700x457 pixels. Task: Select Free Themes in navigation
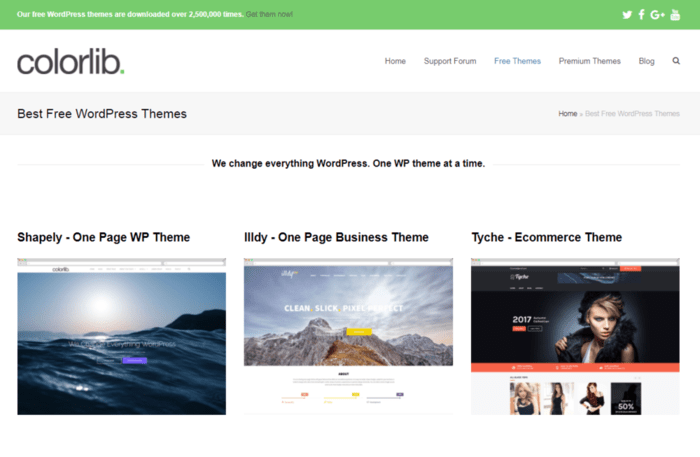point(517,61)
